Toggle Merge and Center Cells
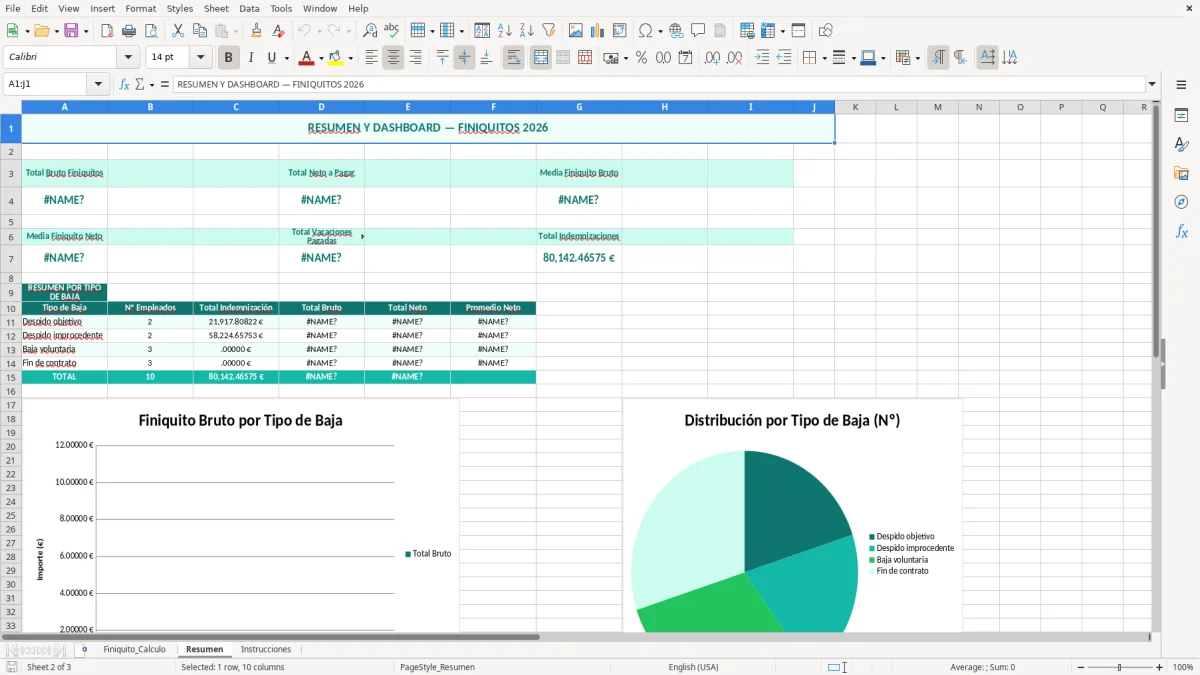The height and width of the screenshot is (675, 1200). [x=541, y=58]
